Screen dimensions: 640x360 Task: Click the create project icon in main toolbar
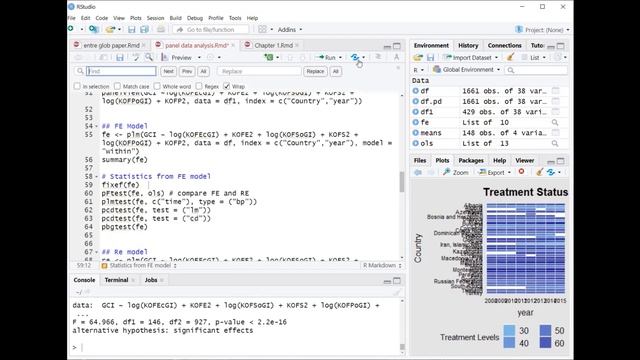[93, 29]
